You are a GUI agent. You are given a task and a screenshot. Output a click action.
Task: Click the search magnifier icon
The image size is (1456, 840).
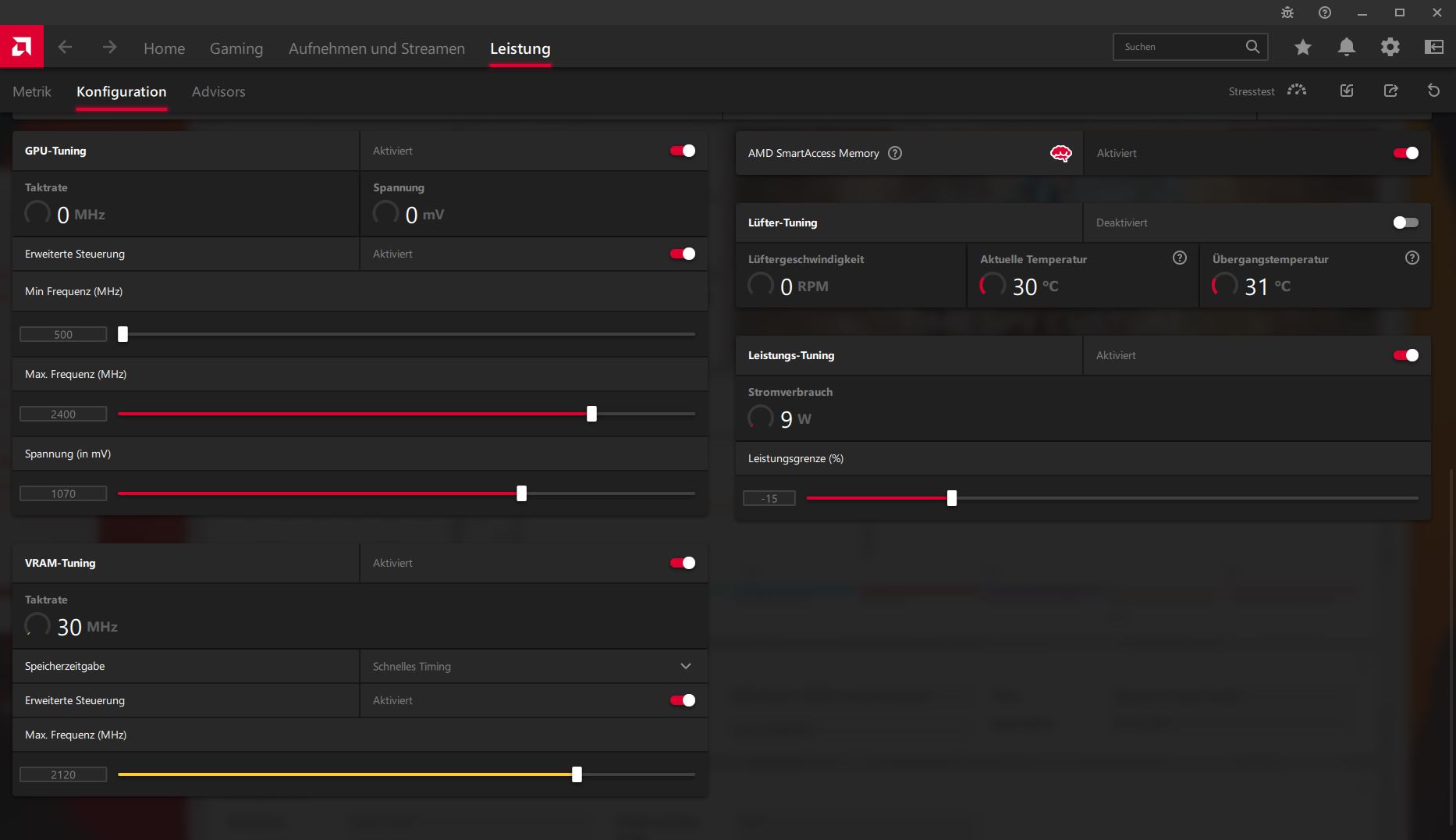1252,47
